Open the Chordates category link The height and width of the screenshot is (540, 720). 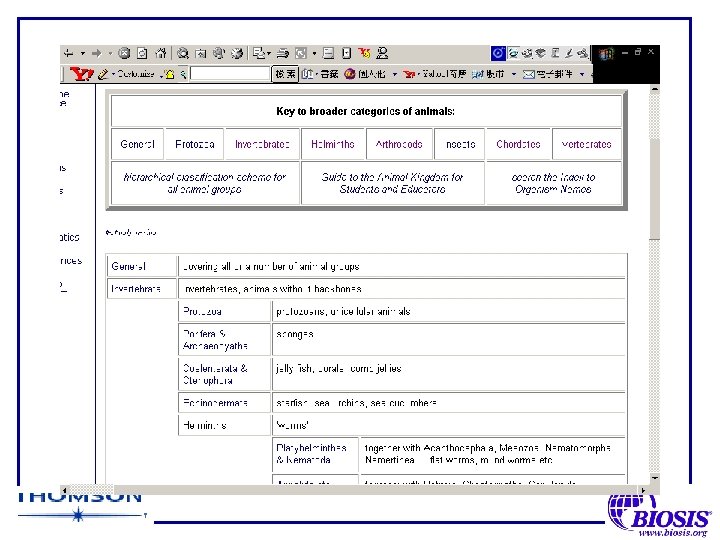pyautogui.click(x=518, y=144)
